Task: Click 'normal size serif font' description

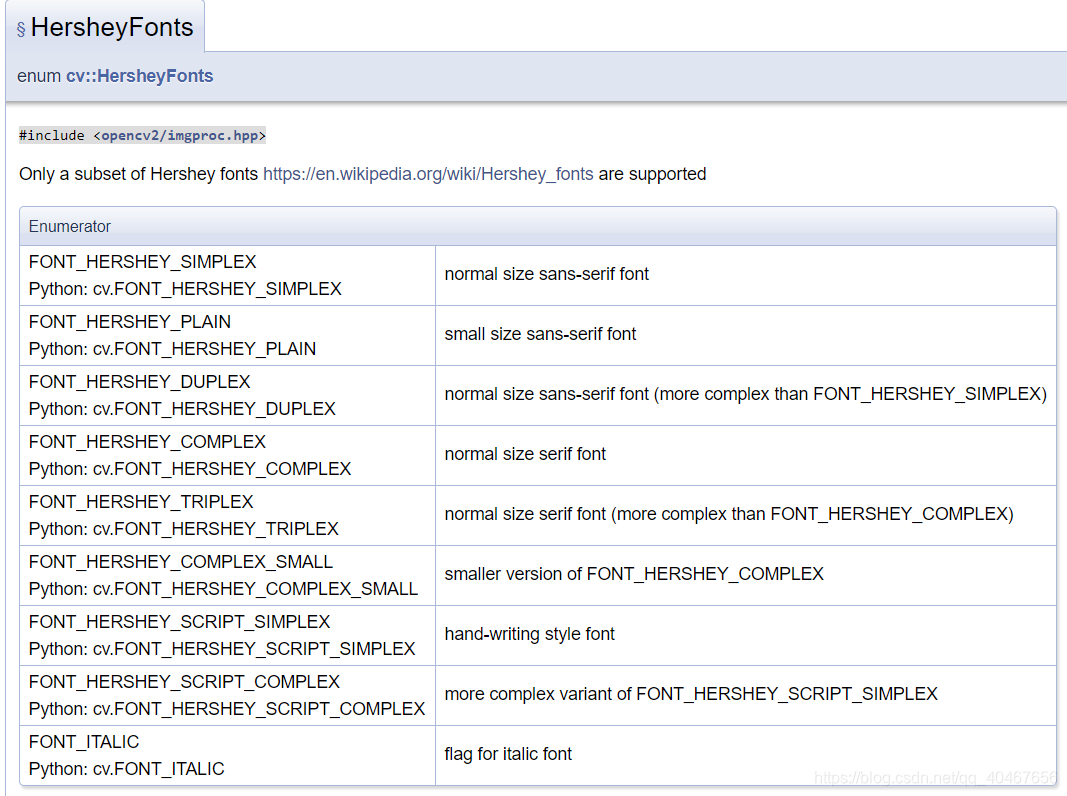Action: coord(525,454)
